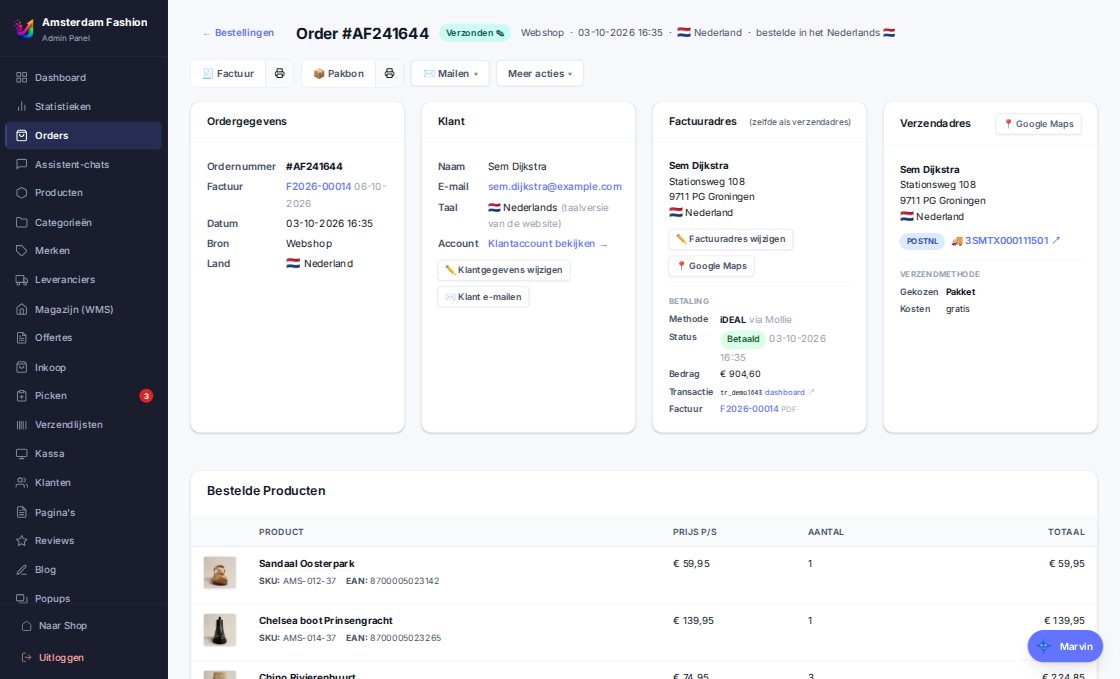Click Klantgegevens wijzigen button
This screenshot has height=679, width=1120.
(504, 270)
